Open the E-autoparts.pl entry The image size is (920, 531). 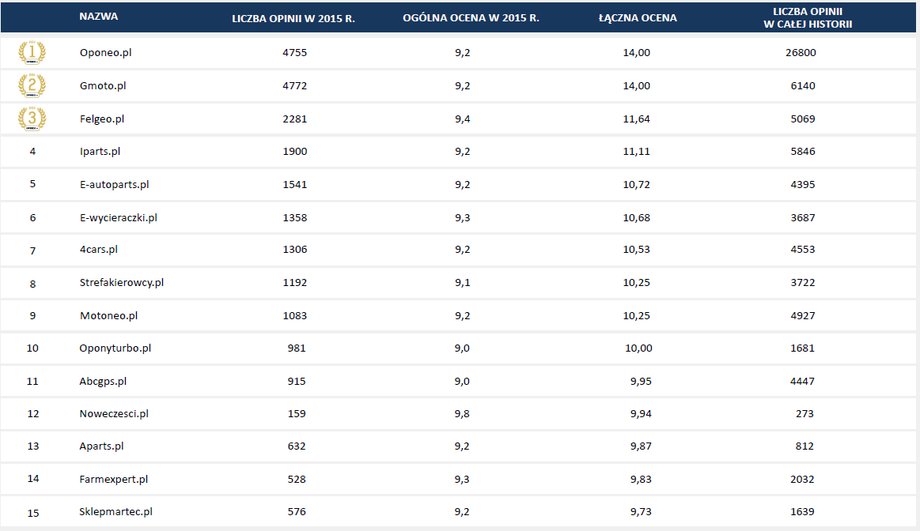pos(114,184)
